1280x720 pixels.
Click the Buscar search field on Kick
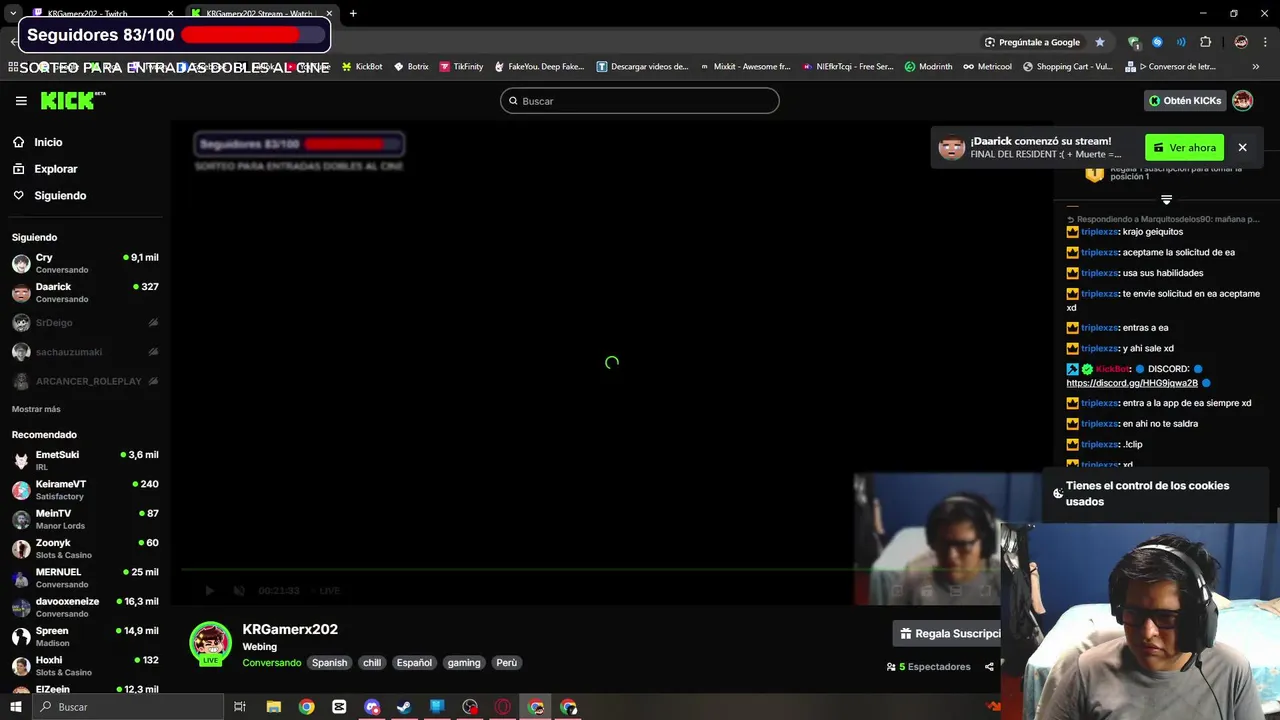point(639,101)
